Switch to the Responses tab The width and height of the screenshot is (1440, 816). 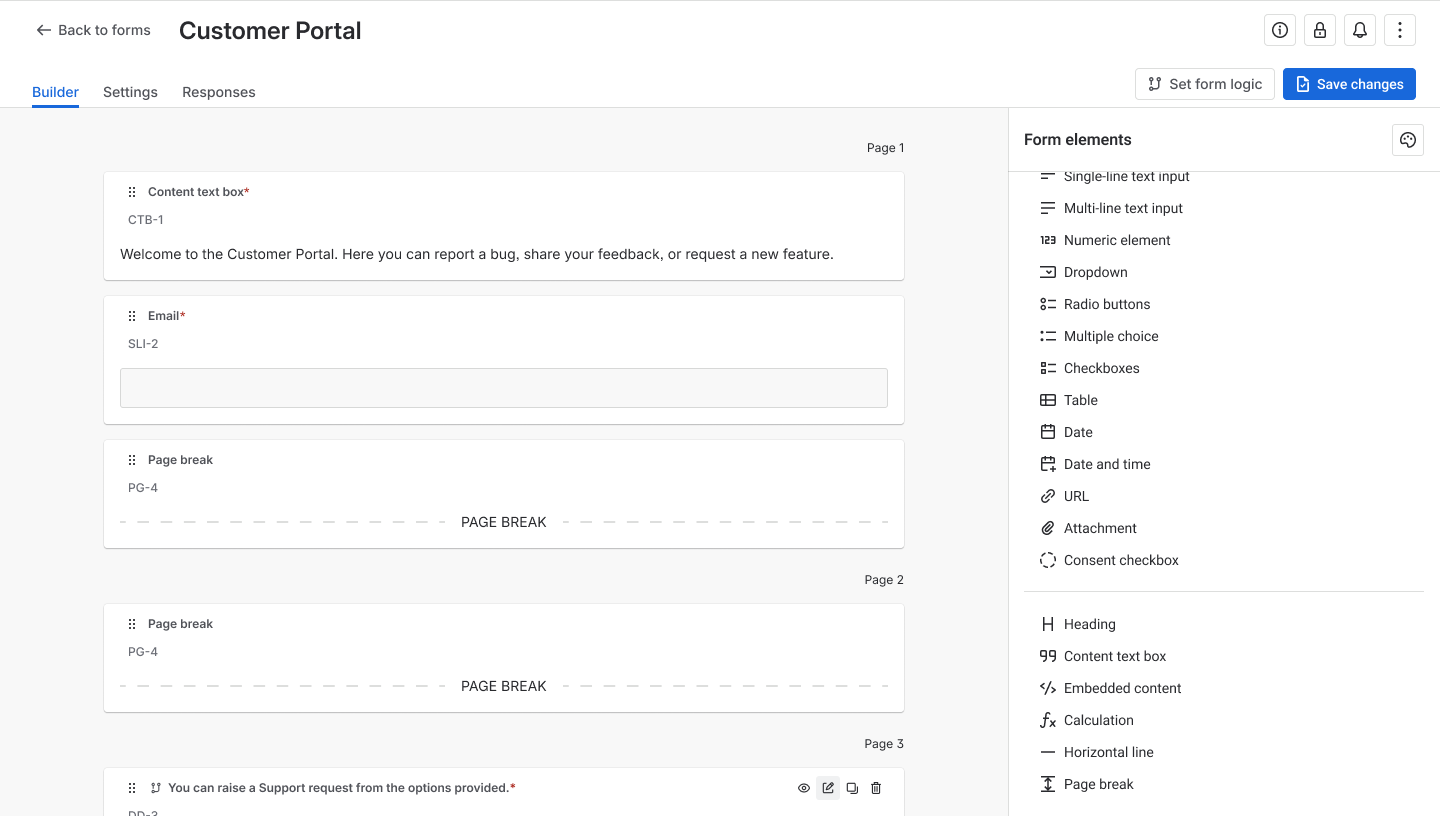click(219, 92)
